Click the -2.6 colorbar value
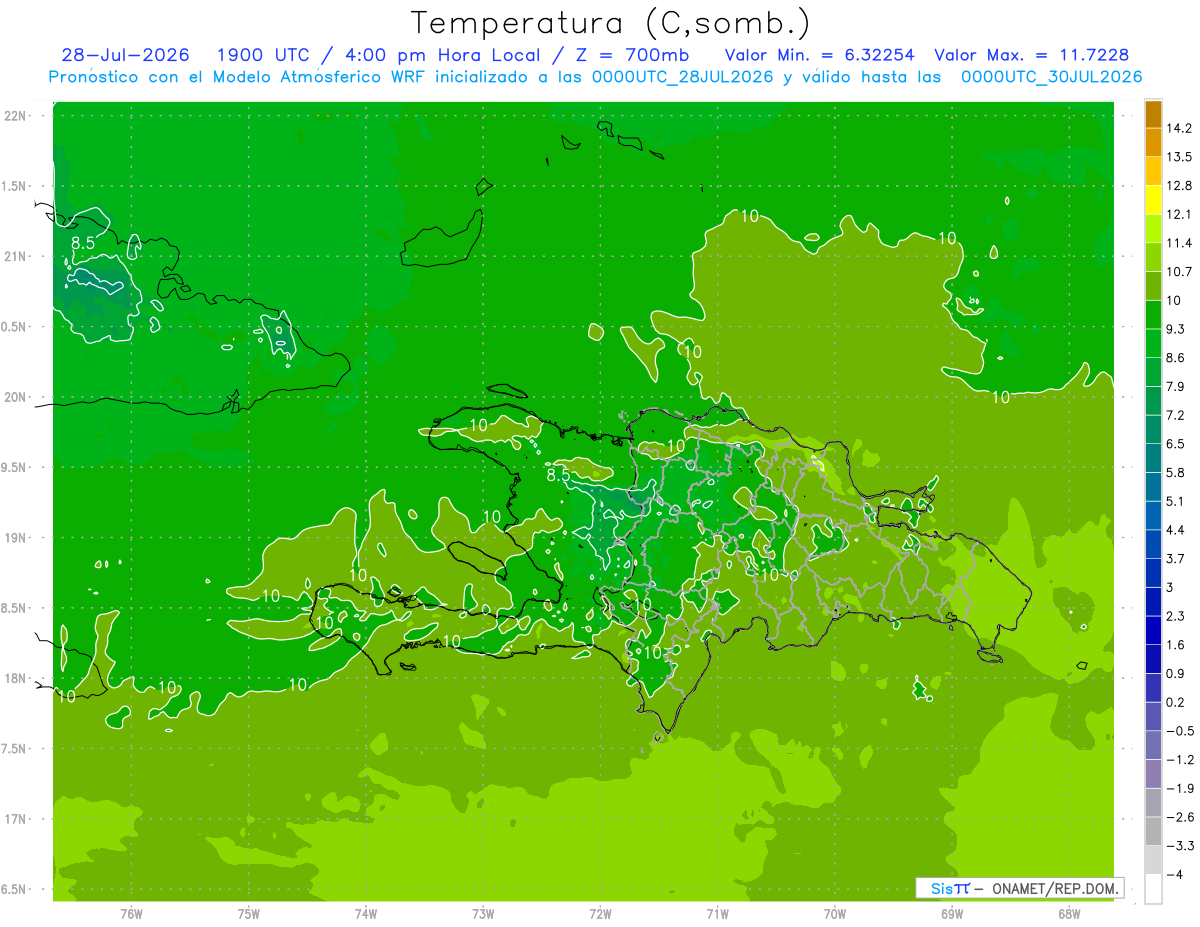 (1179, 817)
